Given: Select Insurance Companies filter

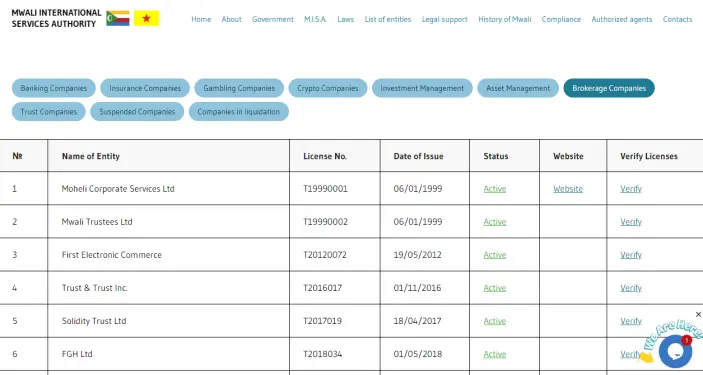Looking at the screenshot, I should coord(145,88).
